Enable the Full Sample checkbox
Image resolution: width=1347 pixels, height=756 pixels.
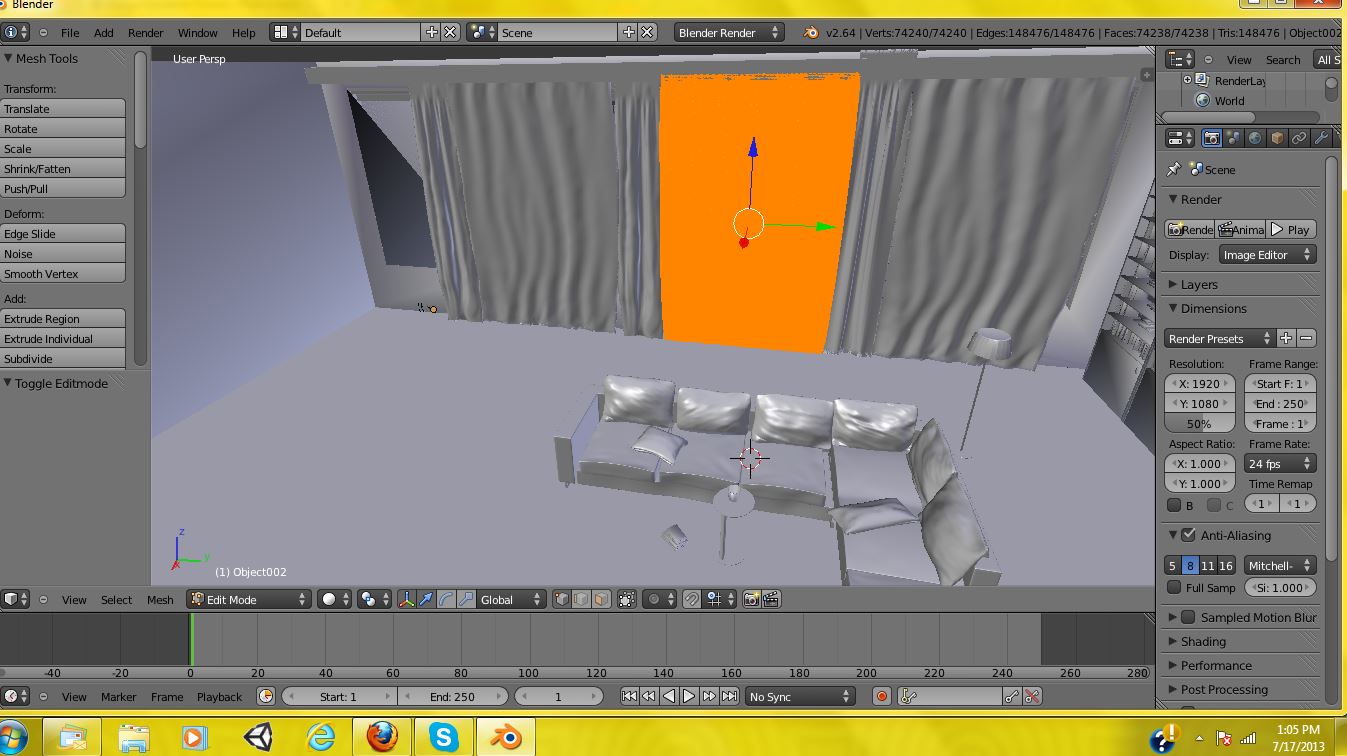(1175, 588)
